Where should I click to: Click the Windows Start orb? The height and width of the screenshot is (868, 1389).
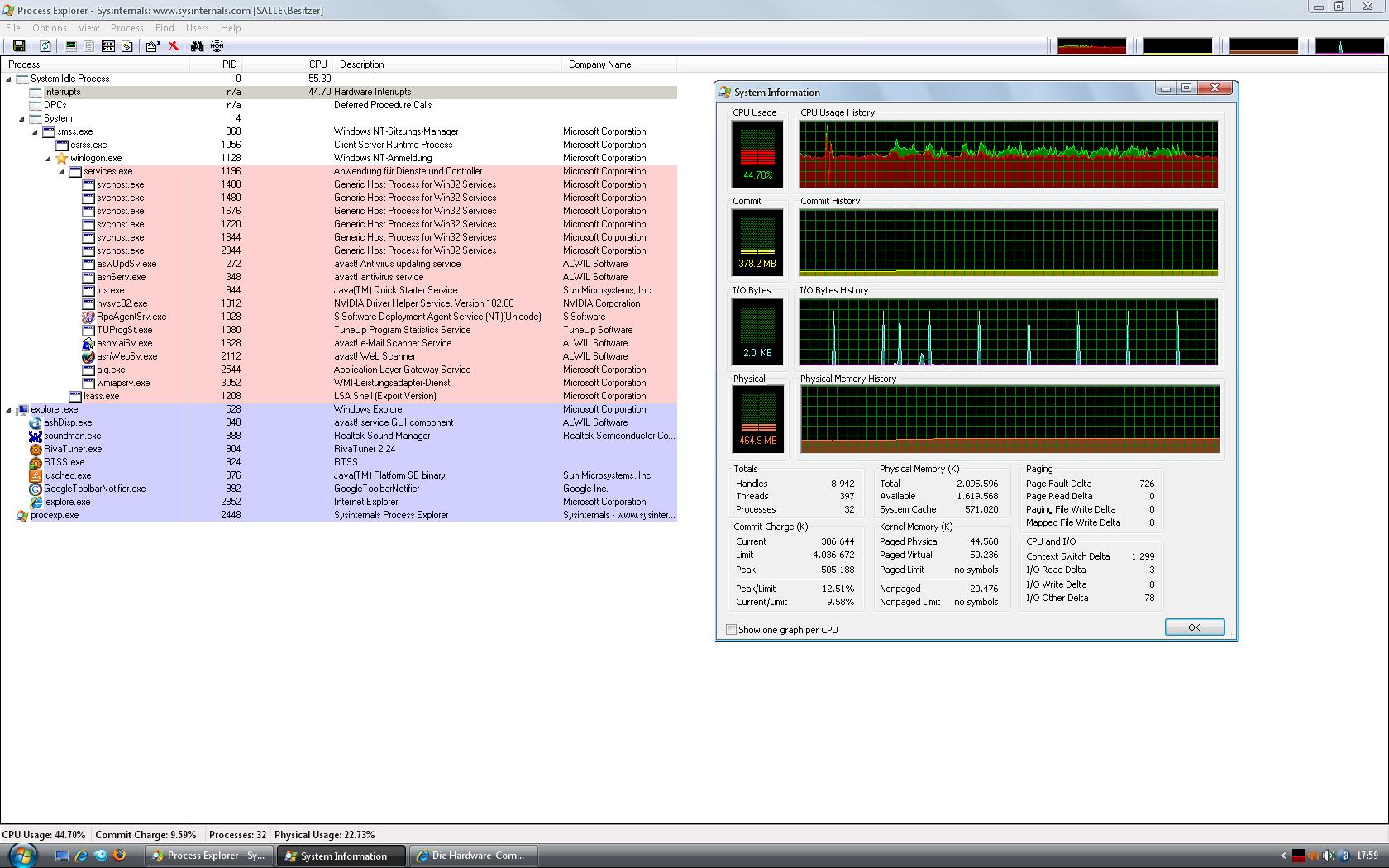pyautogui.click(x=22, y=855)
